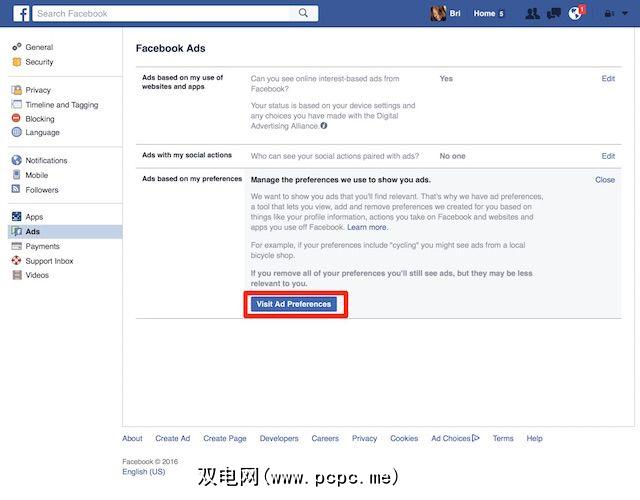Select Mobile settings
This screenshot has height=500, width=640.
pos(37,175)
